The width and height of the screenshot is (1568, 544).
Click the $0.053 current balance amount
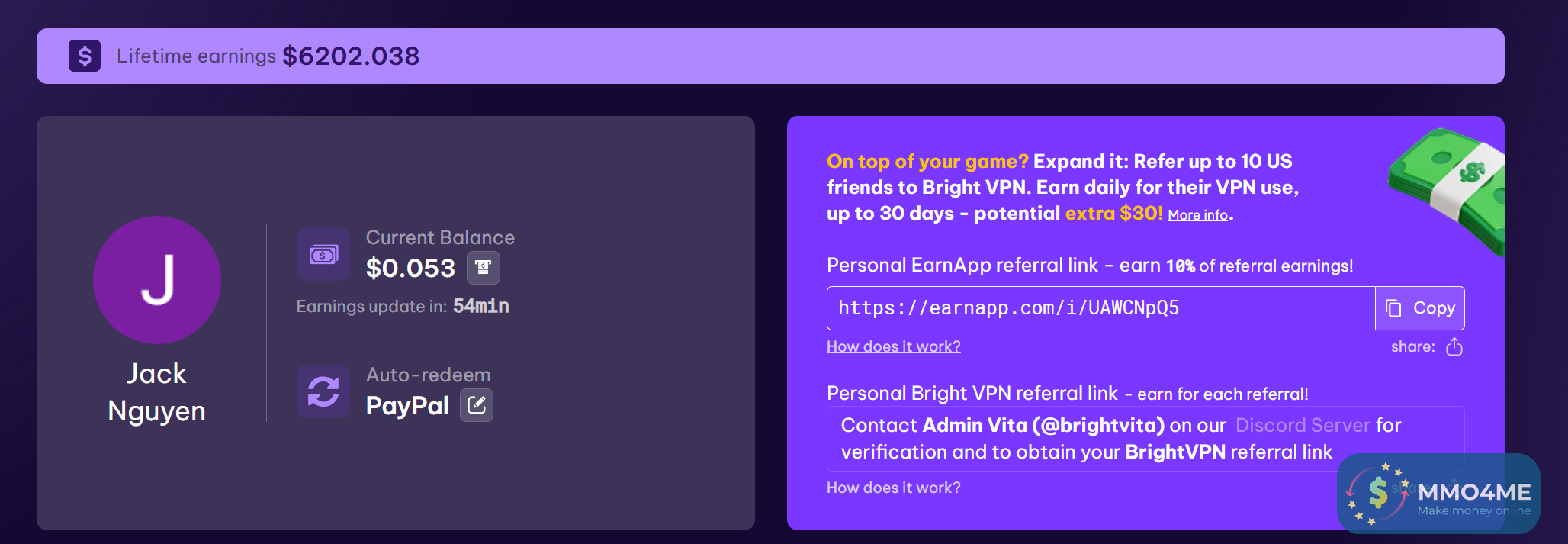click(x=410, y=268)
